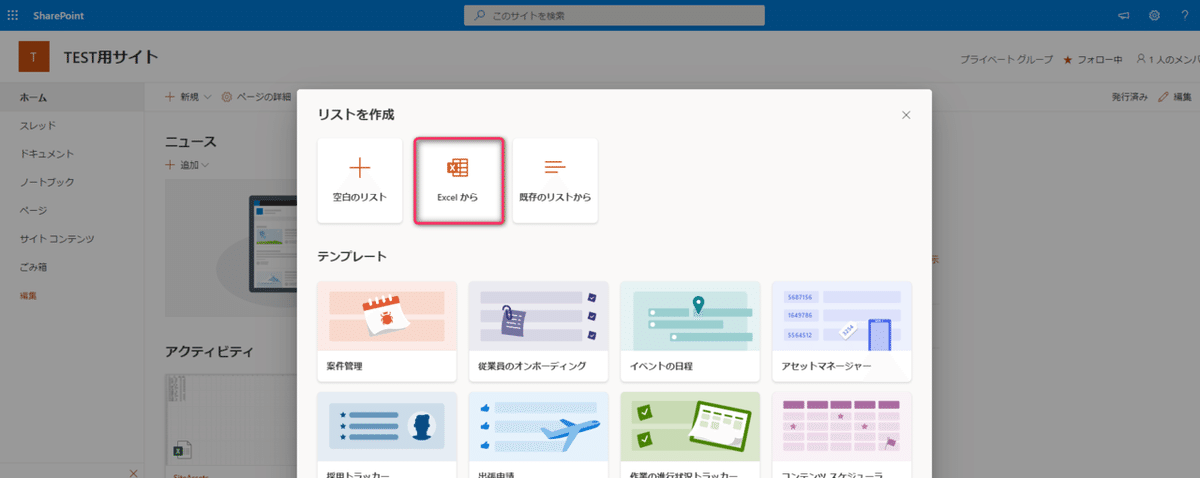The width and height of the screenshot is (1200, 478).
Task: Close the リストを作成 dialog
Action: (906, 115)
